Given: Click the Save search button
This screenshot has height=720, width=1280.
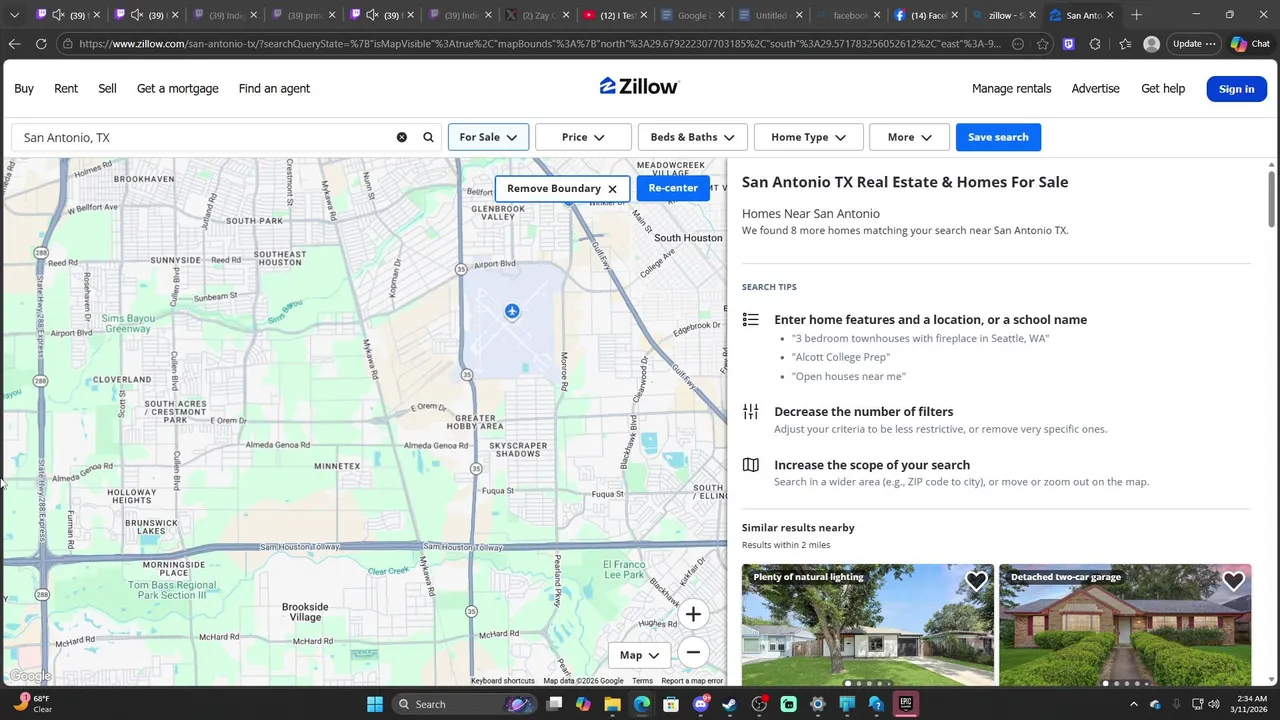Looking at the screenshot, I should coord(998,137).
